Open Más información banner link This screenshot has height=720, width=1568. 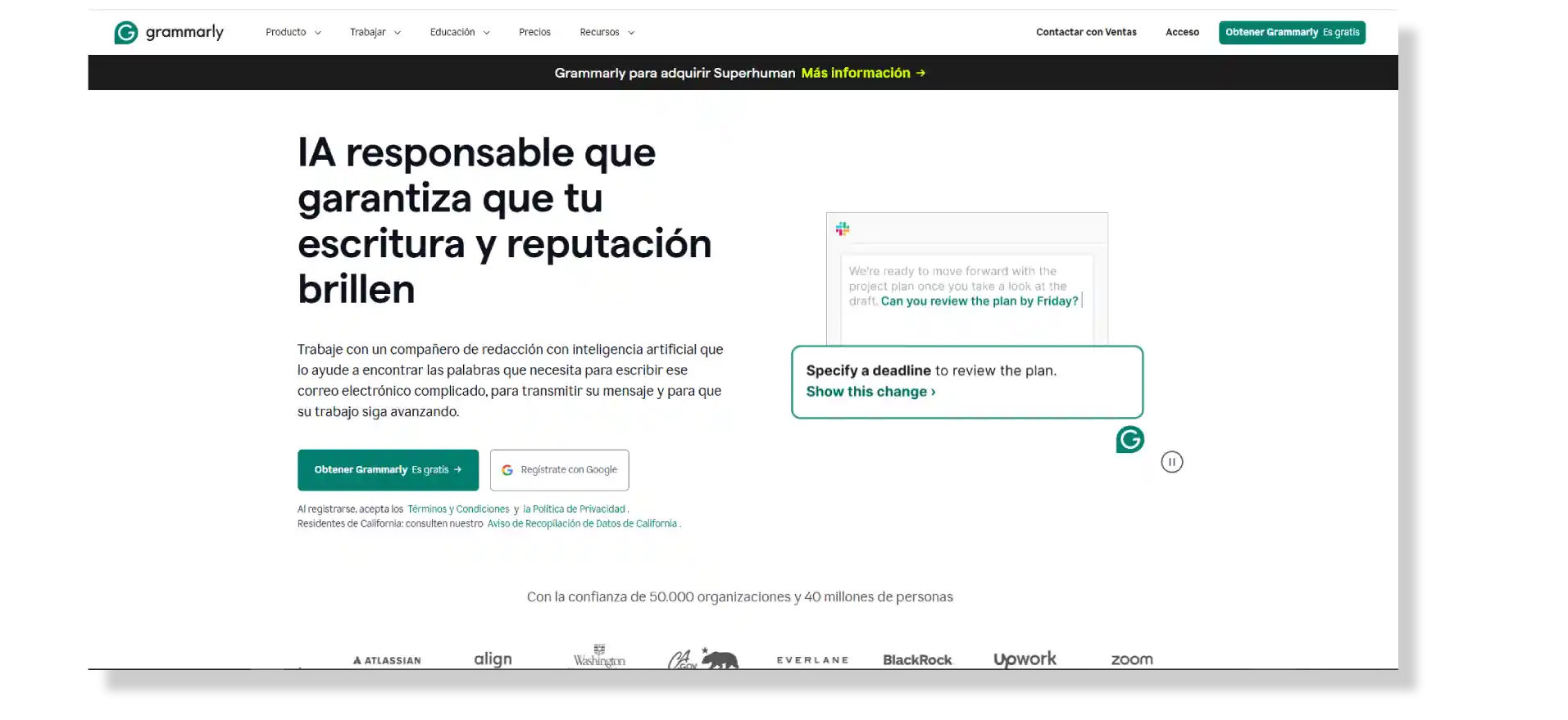coord(863,73)
